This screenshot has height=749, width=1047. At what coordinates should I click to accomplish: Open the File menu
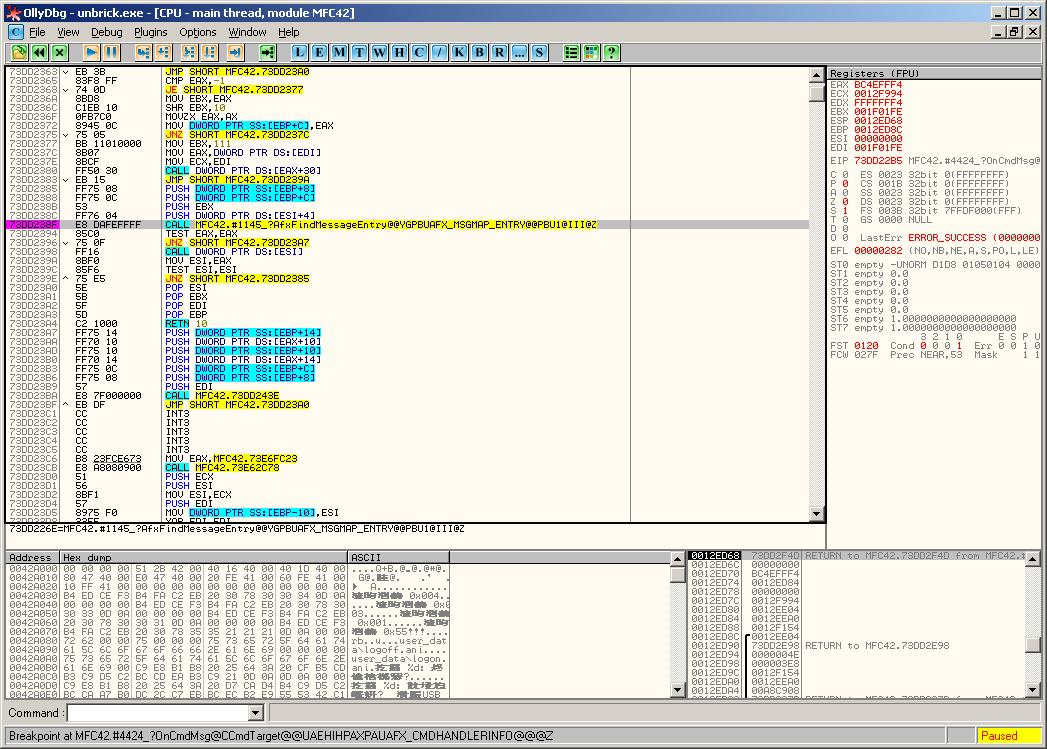pyautogui.click(x=37, y=31)
